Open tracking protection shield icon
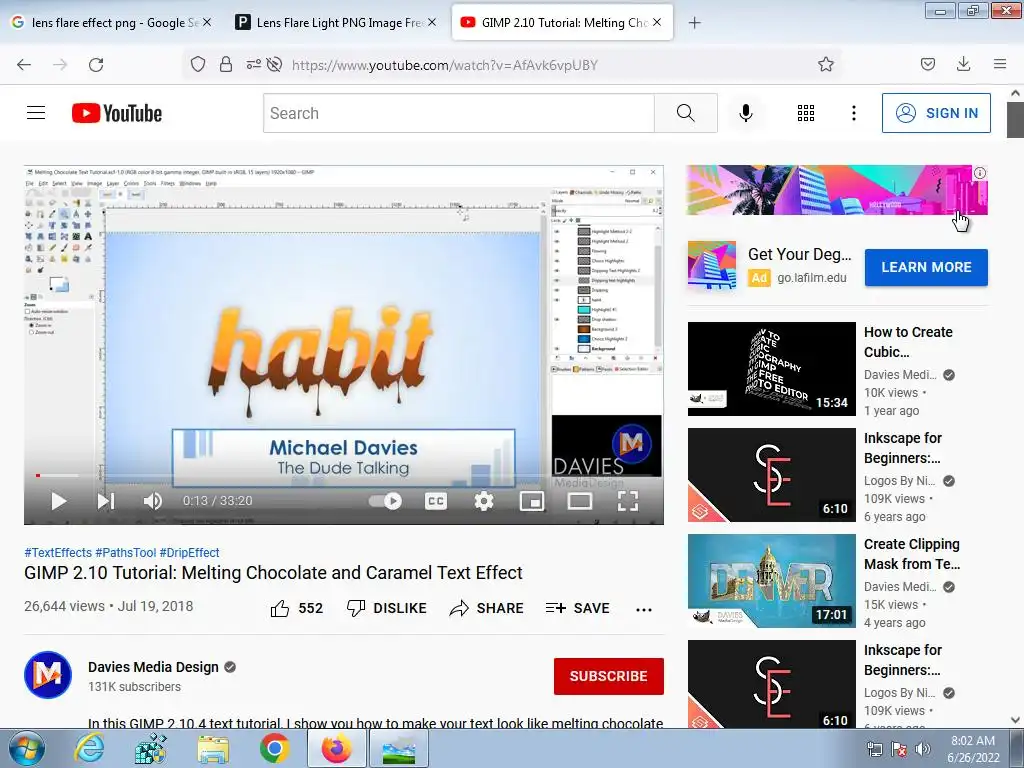Screen dimensions: 1024x768 click(198, 64)
